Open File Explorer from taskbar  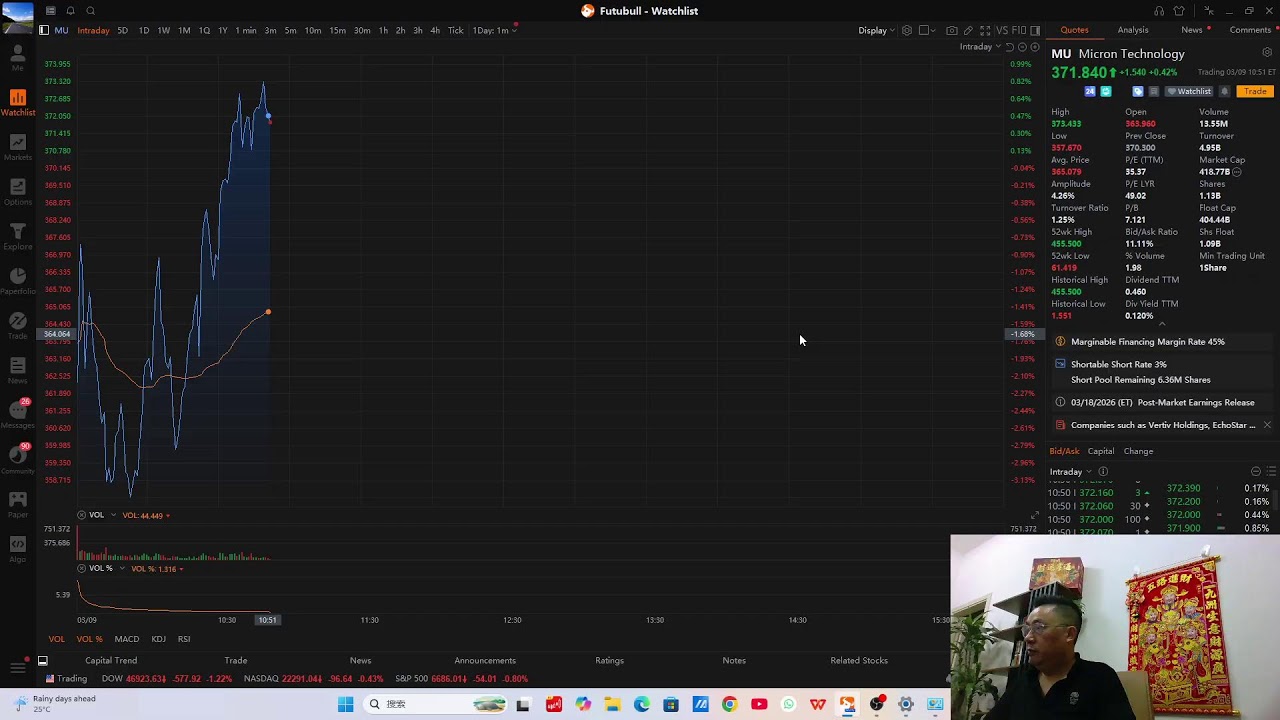[x=612, y=704]
